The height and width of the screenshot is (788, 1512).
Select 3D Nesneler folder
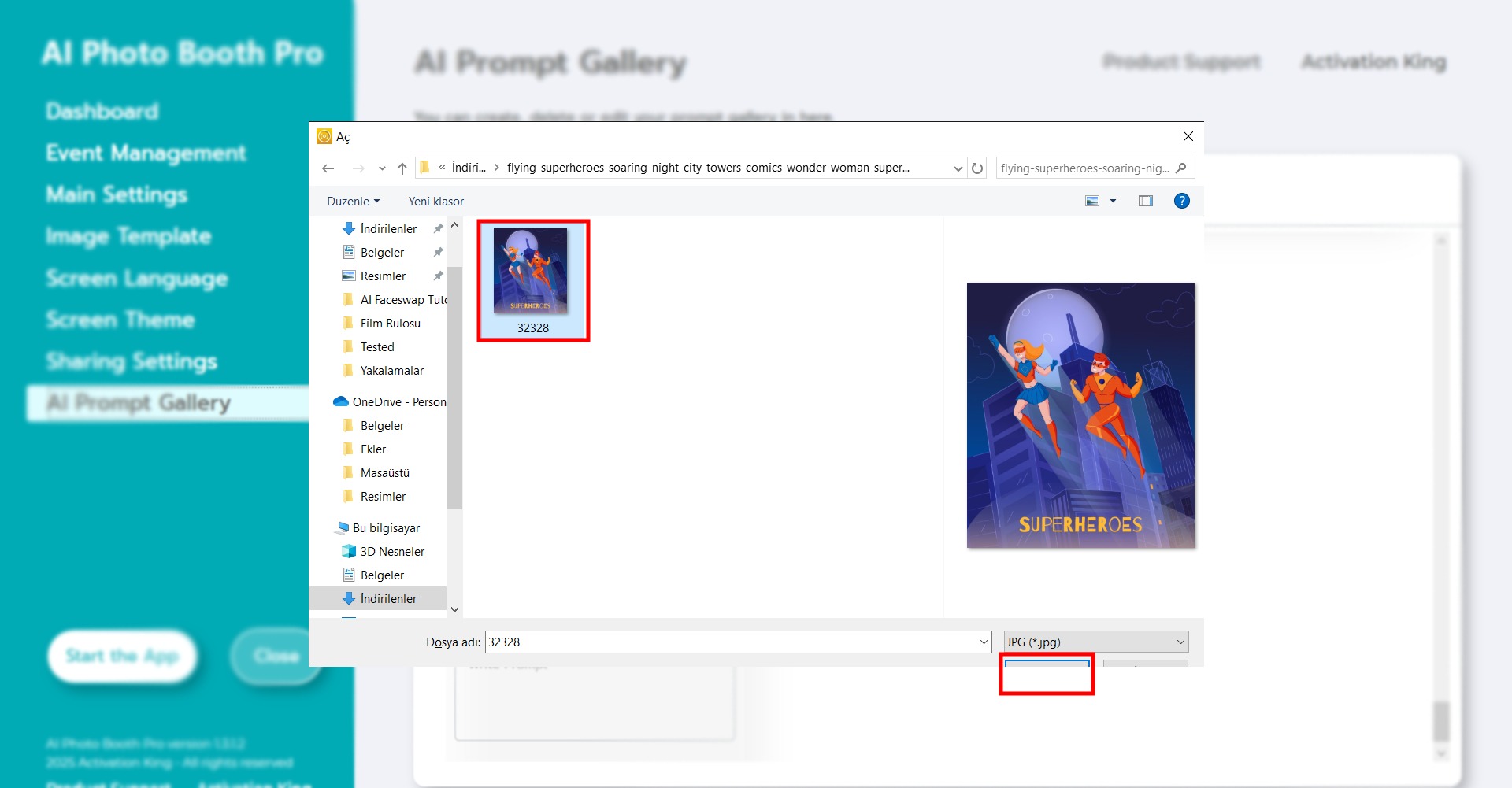point(391,552)
